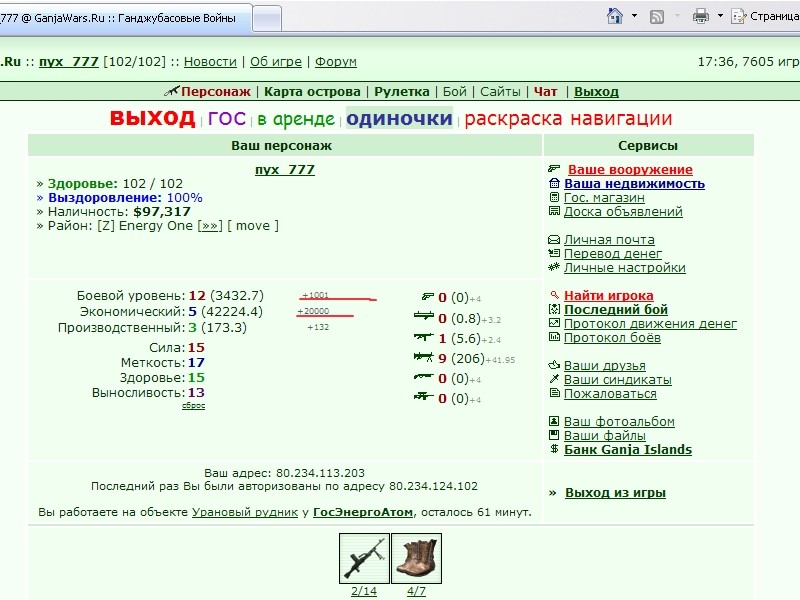Click the одиночки link
Screen dimensions: 800x600
(399, 119)
